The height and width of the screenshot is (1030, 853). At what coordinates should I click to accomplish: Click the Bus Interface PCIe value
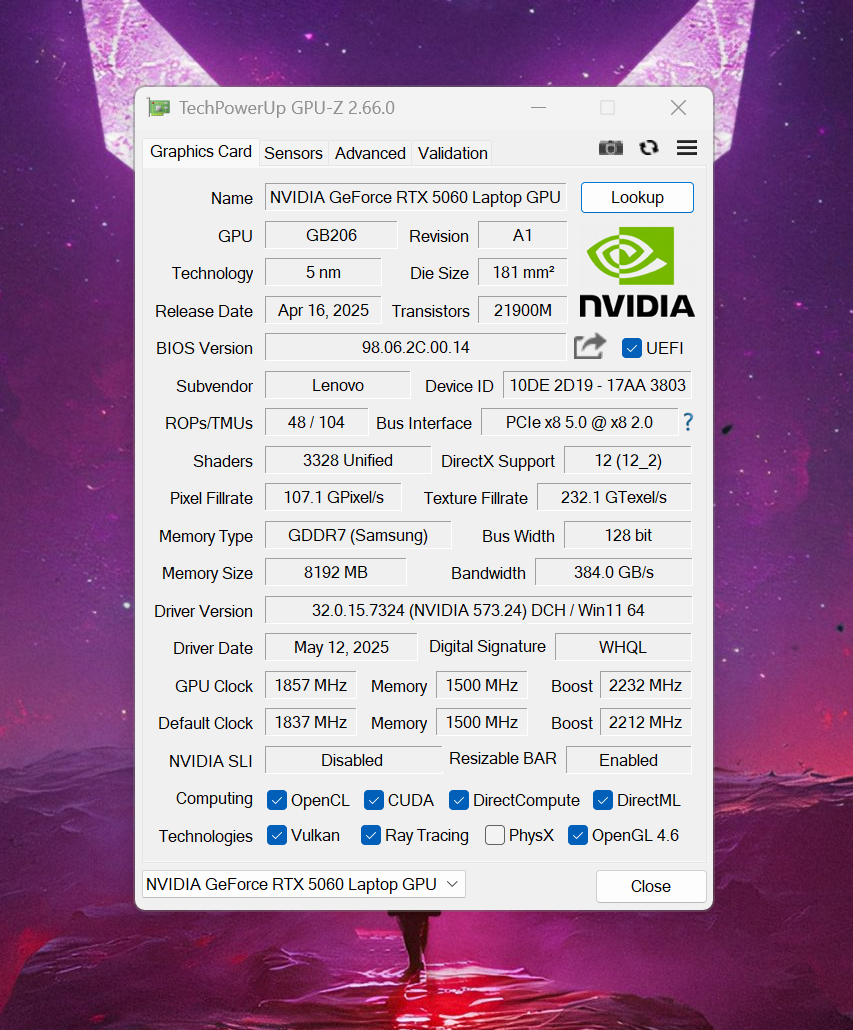[x=579, y=422]
